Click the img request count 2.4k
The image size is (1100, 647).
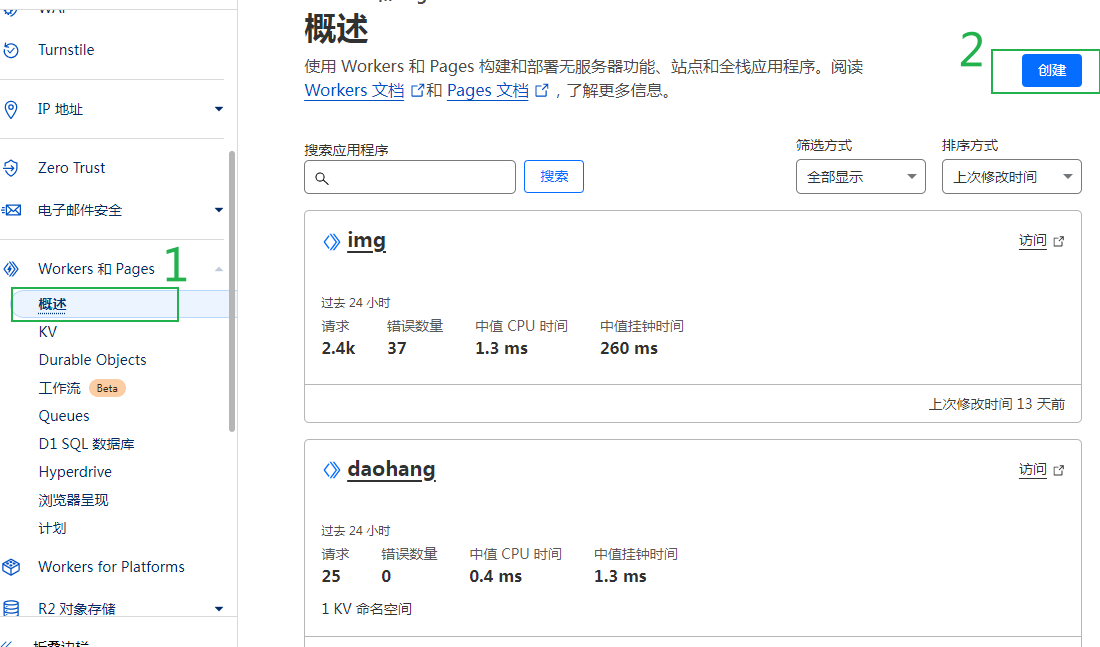pos(338,348)
